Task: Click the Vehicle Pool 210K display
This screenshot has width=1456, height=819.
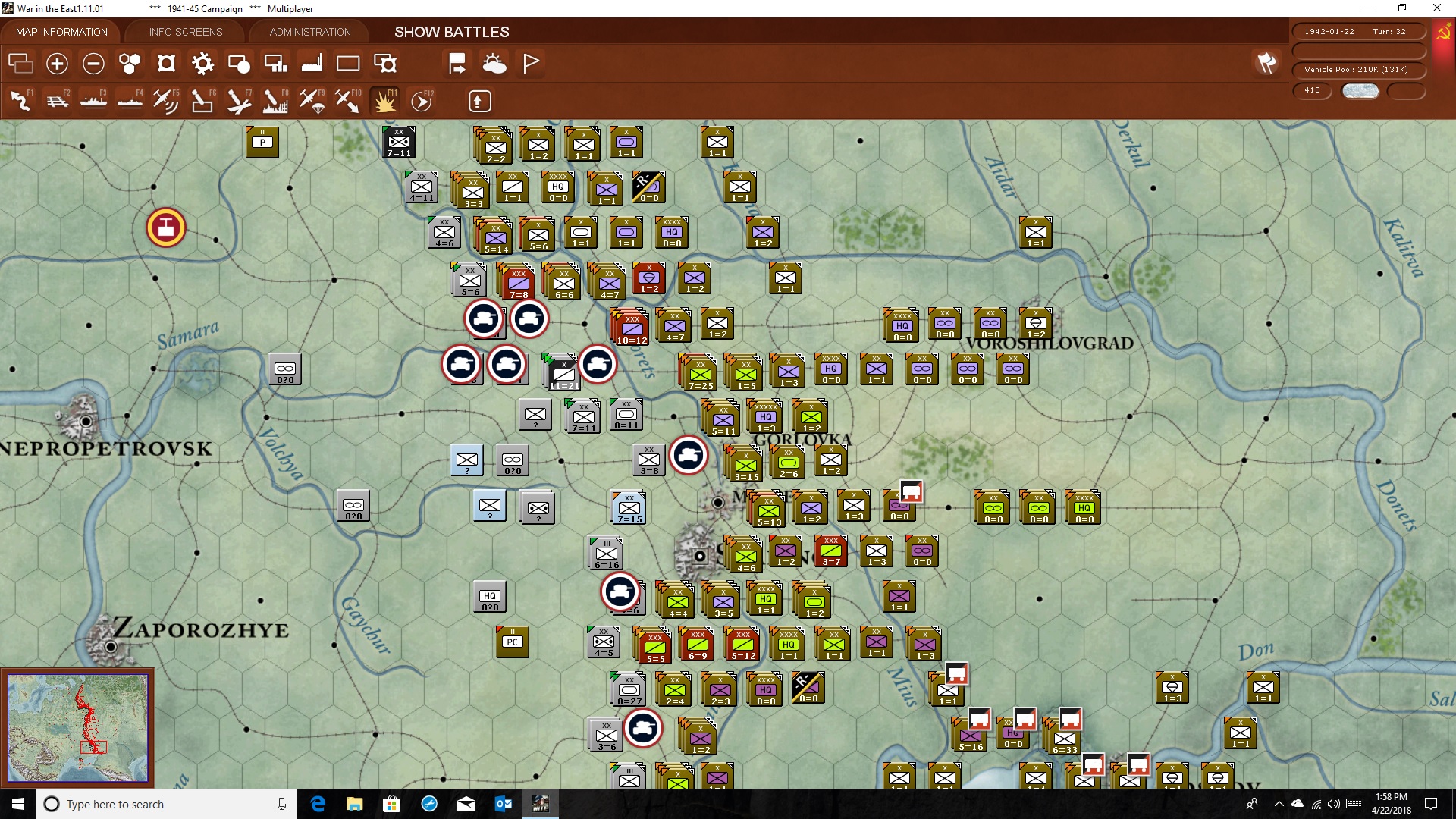Action: [1359, 70]
